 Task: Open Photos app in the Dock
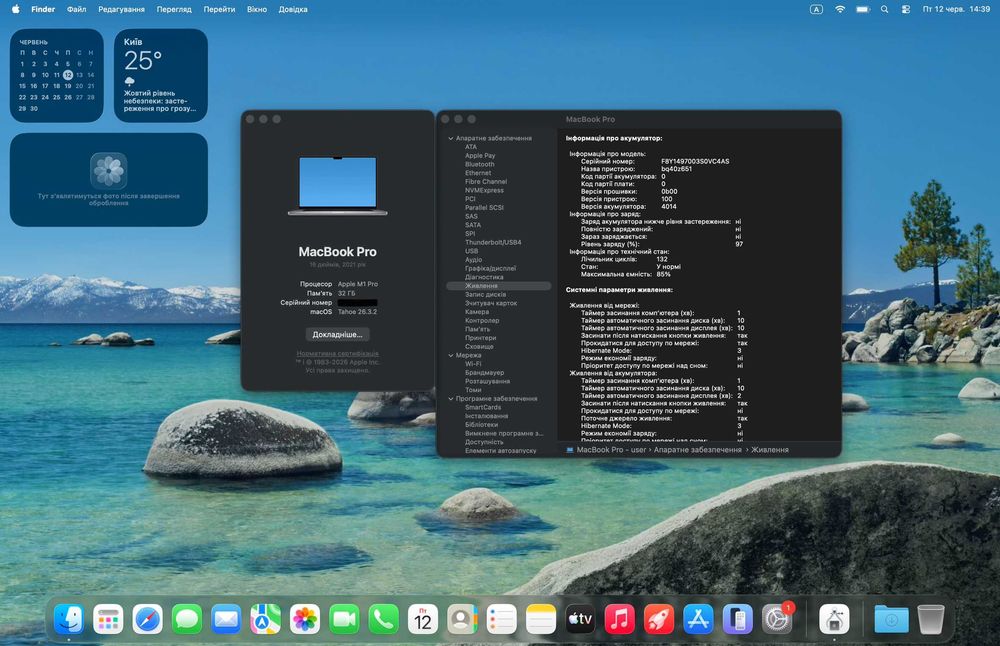(x=305, y=619)
